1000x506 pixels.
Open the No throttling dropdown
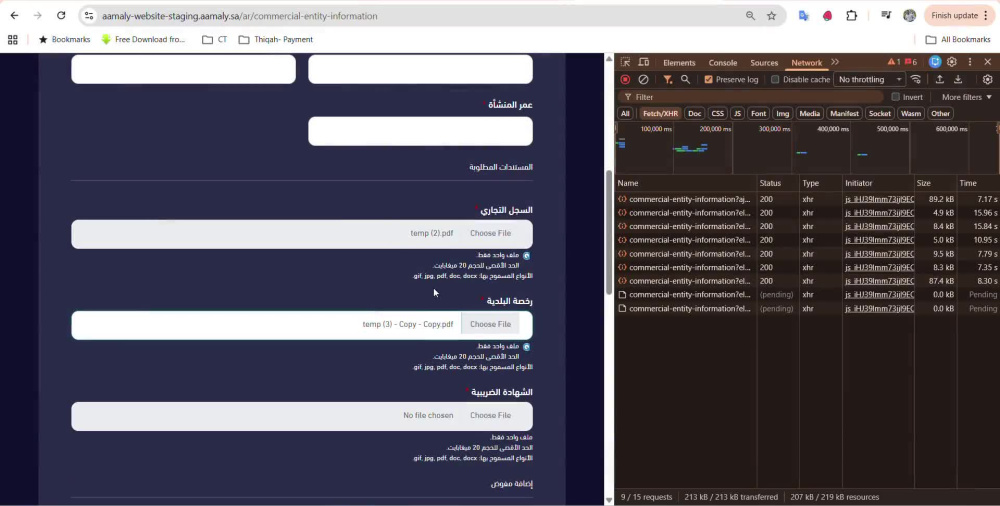click(x=870, y=79)
